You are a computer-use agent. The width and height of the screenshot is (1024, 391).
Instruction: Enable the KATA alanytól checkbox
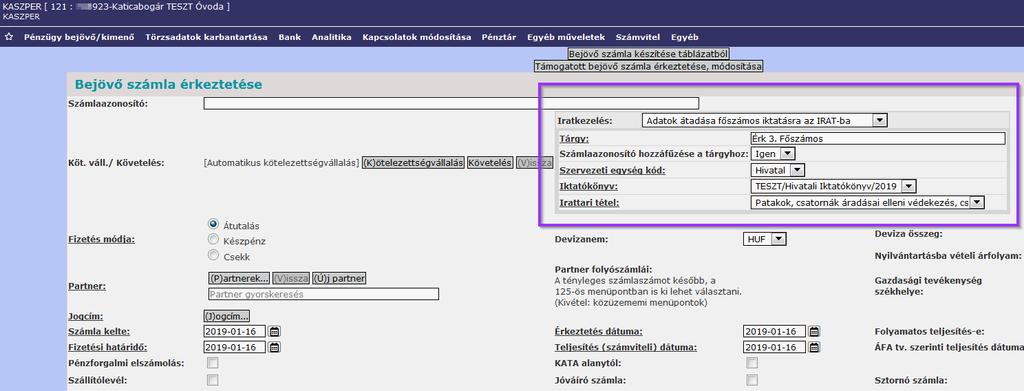pos(752,363)
